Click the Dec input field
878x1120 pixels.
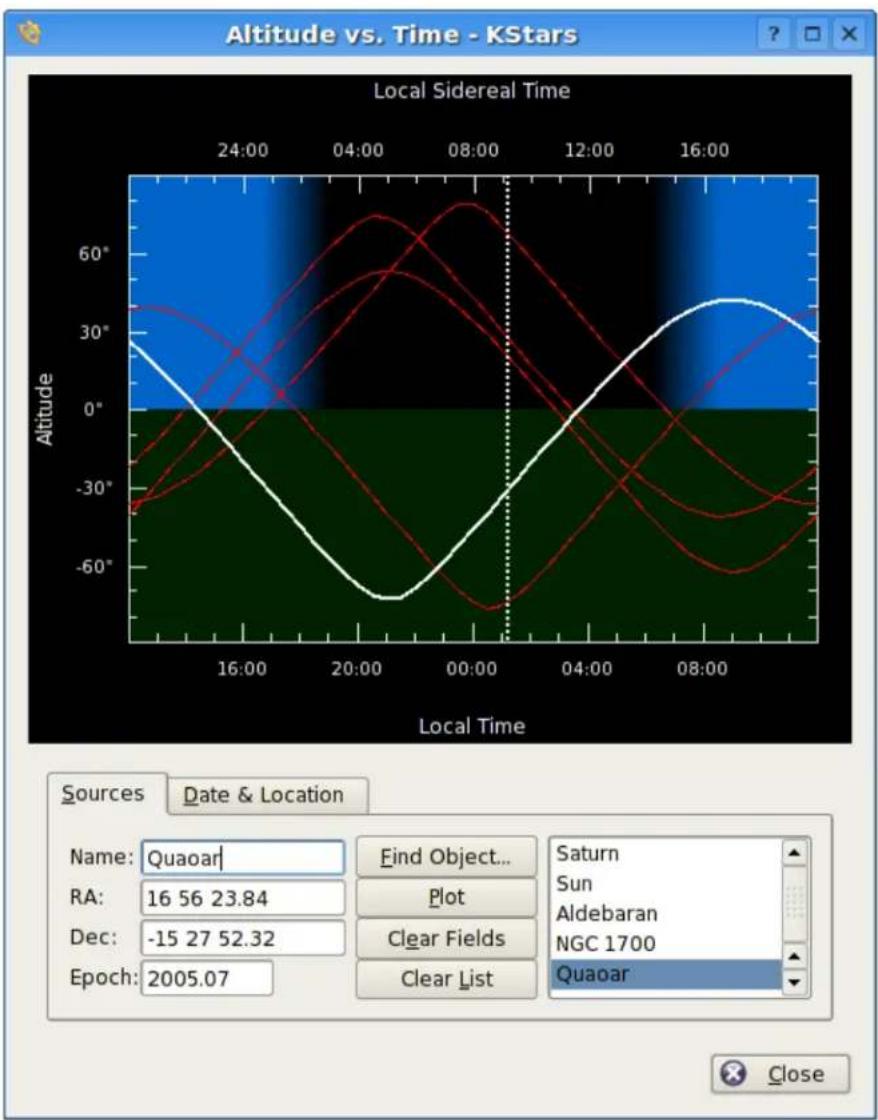pyautogui.click(x=243, y=938)
